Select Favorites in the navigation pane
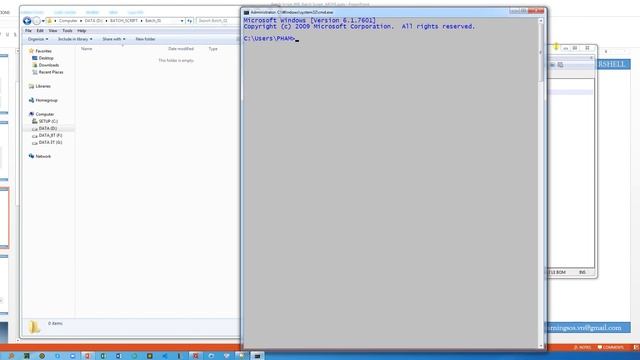Viewport: 640px width, 360px height. click(43, 51)
